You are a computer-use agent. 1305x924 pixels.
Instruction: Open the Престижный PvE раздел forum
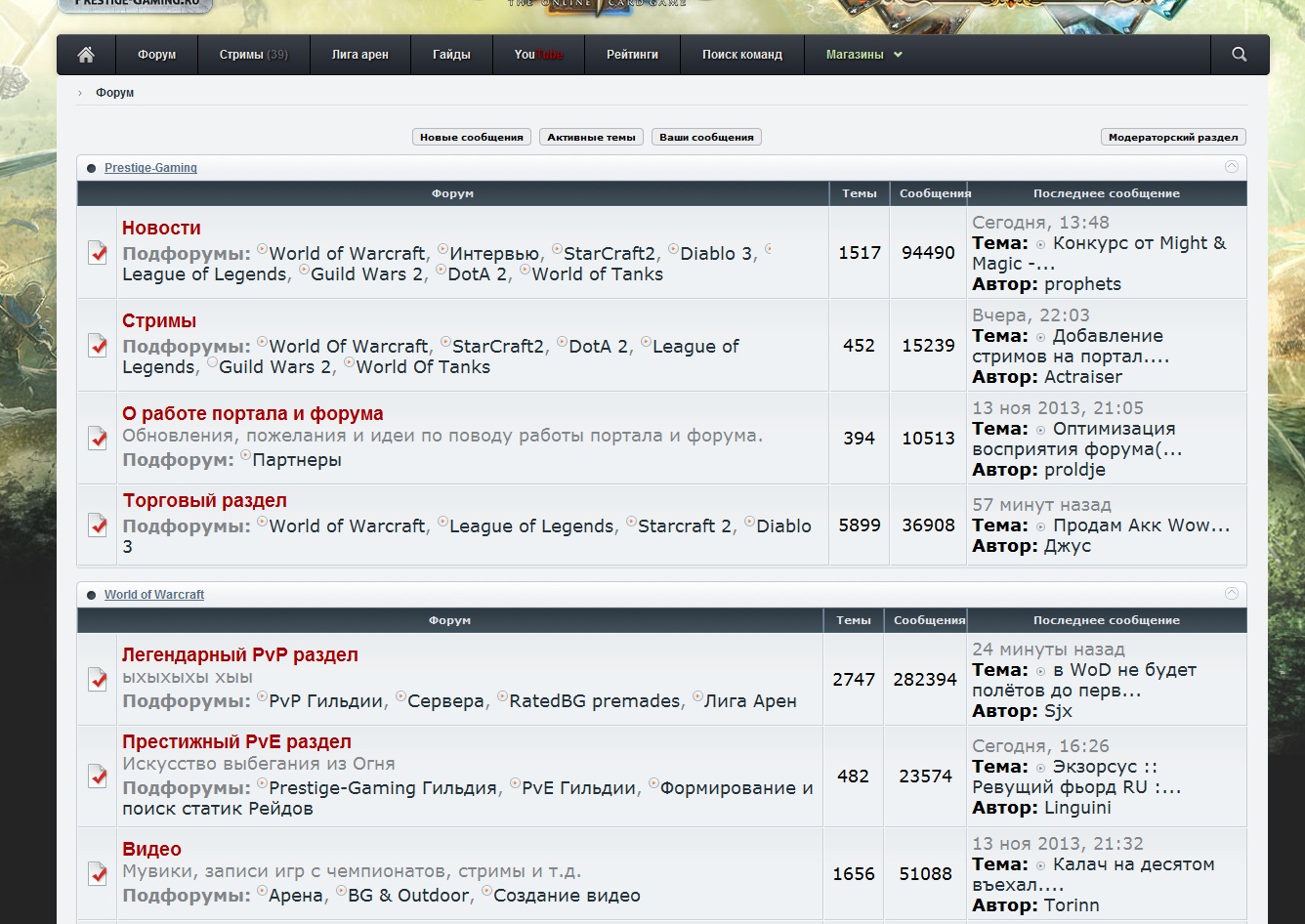coord(236,741)
